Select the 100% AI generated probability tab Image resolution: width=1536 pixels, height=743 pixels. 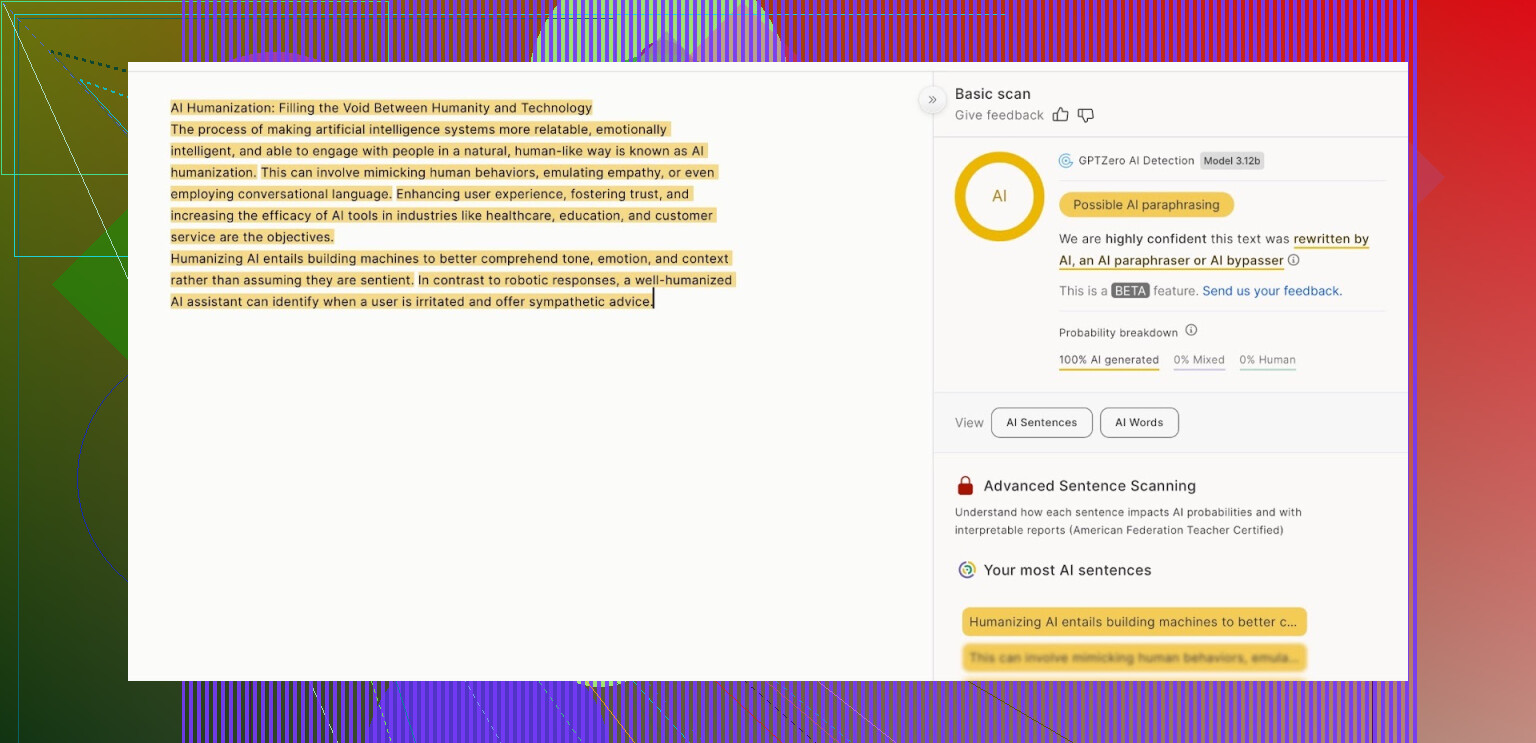tap(1108, 360)
